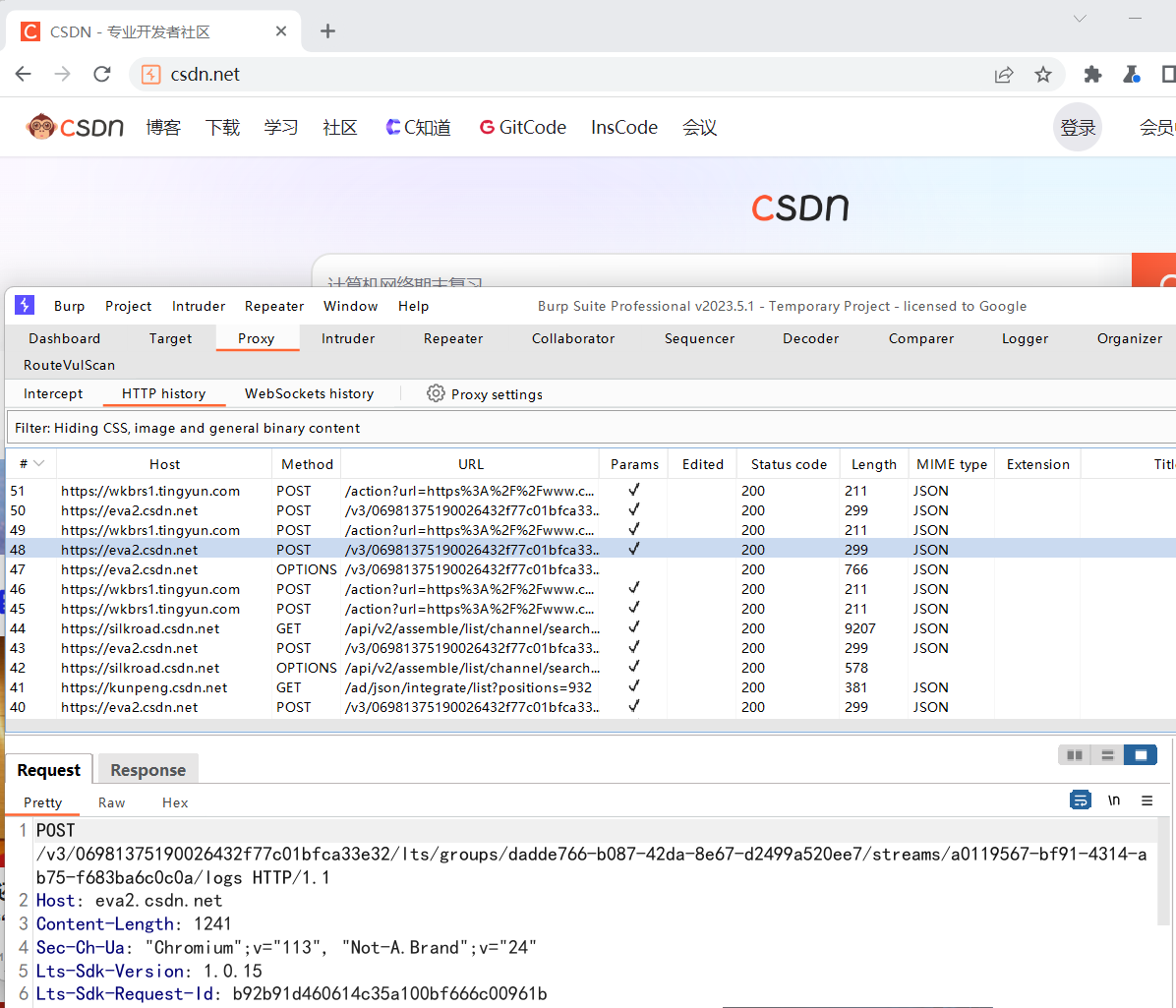Sort history by Status code column
This screenshot has height=1008, width=1176.
point(789,464)
